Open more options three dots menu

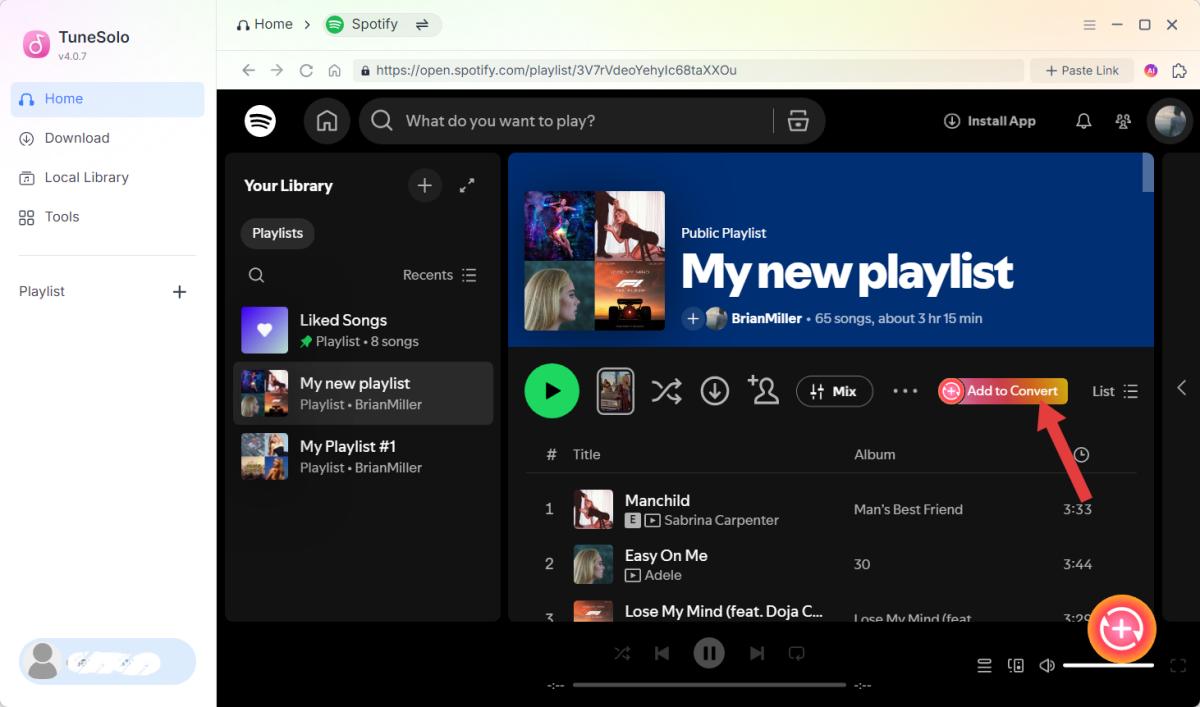click(x=905, y=391)
